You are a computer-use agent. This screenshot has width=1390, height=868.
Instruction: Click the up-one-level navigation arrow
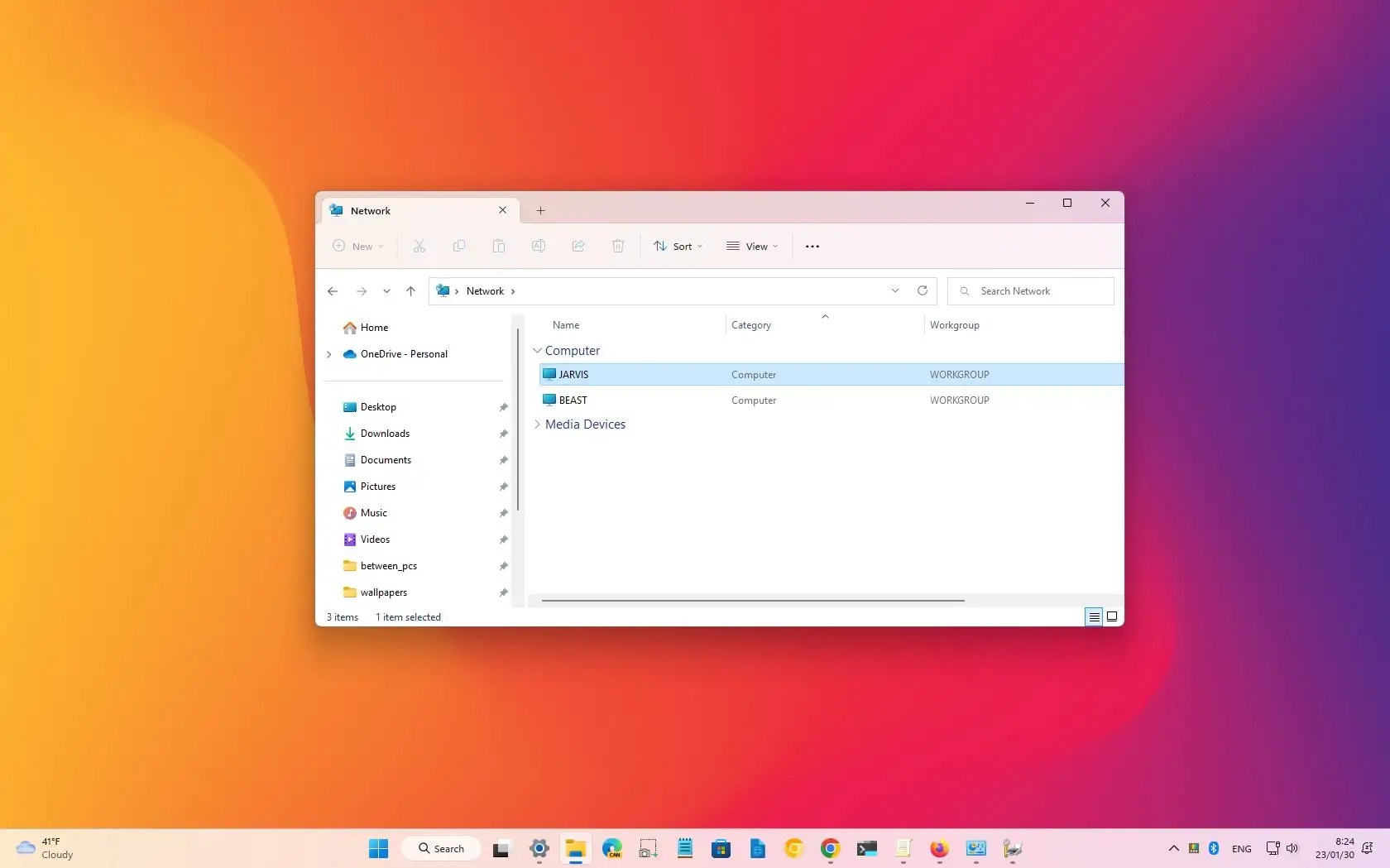pyautogui.click(x=410, y=291)
